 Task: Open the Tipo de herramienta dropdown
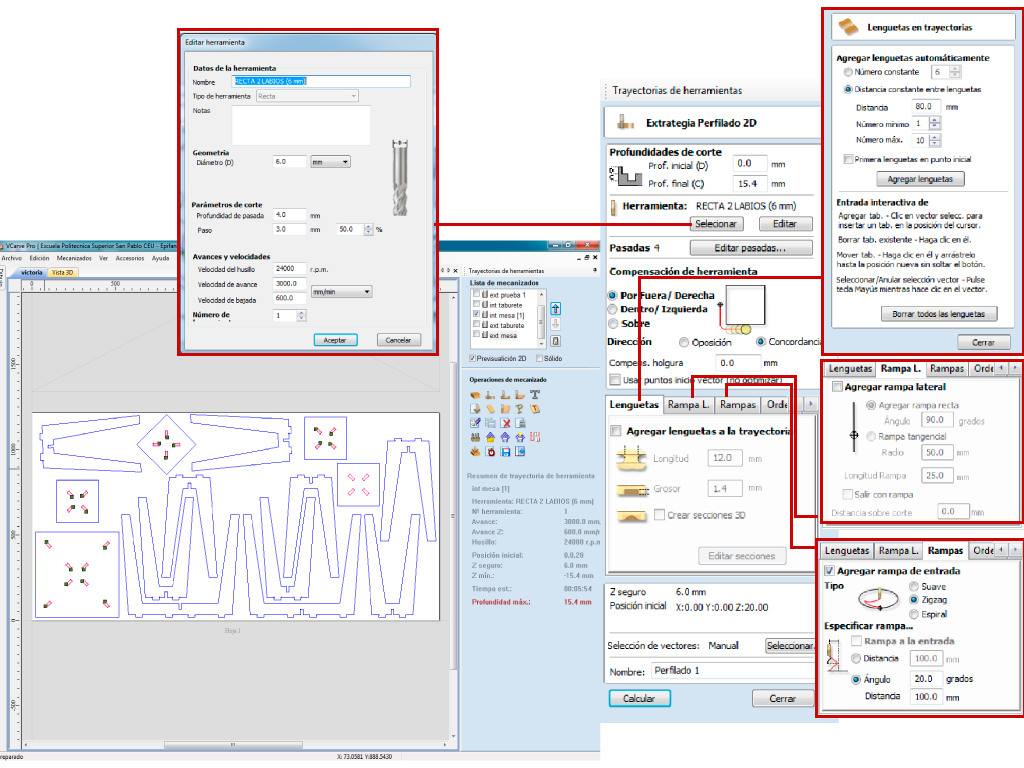(307, 96)
